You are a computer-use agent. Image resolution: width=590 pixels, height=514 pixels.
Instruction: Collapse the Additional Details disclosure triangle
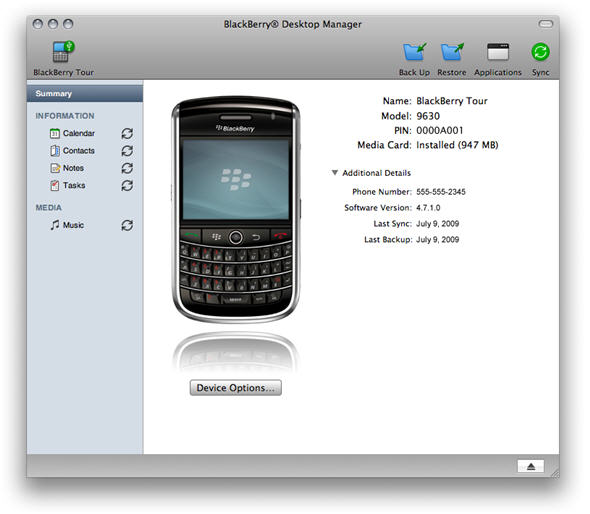[335, 173]
